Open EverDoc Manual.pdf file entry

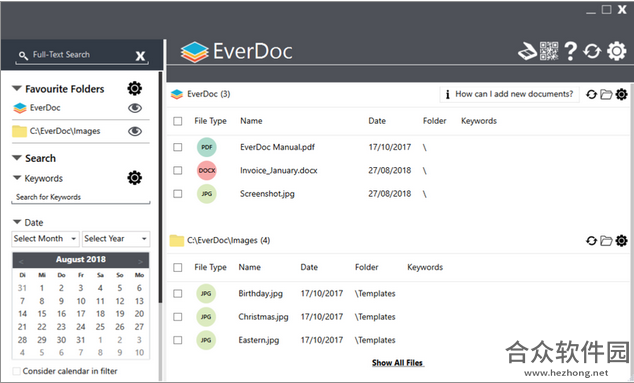pyautogui.click(x=277, y=147)
